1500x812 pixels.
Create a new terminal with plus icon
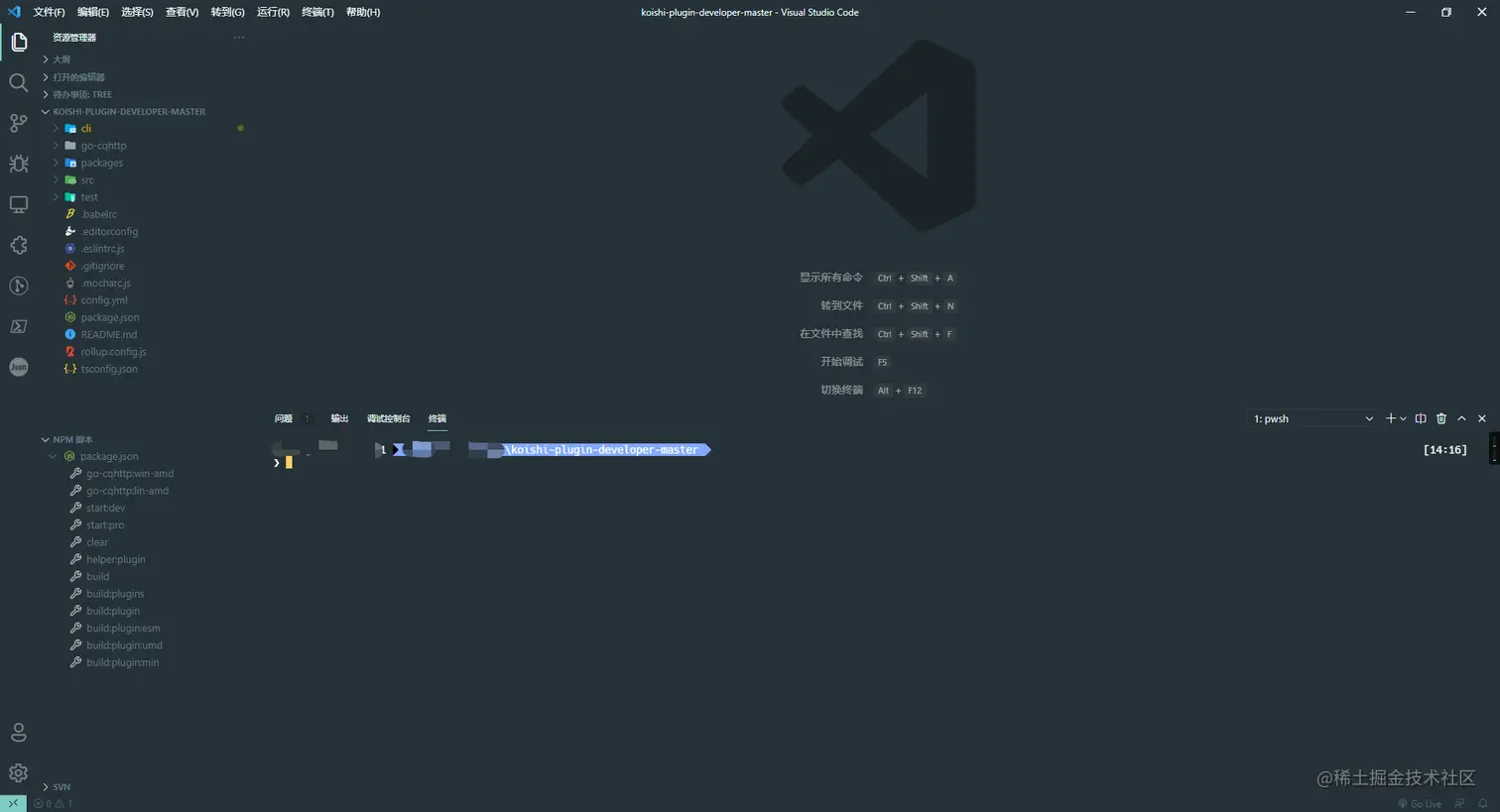point(1390,418)
